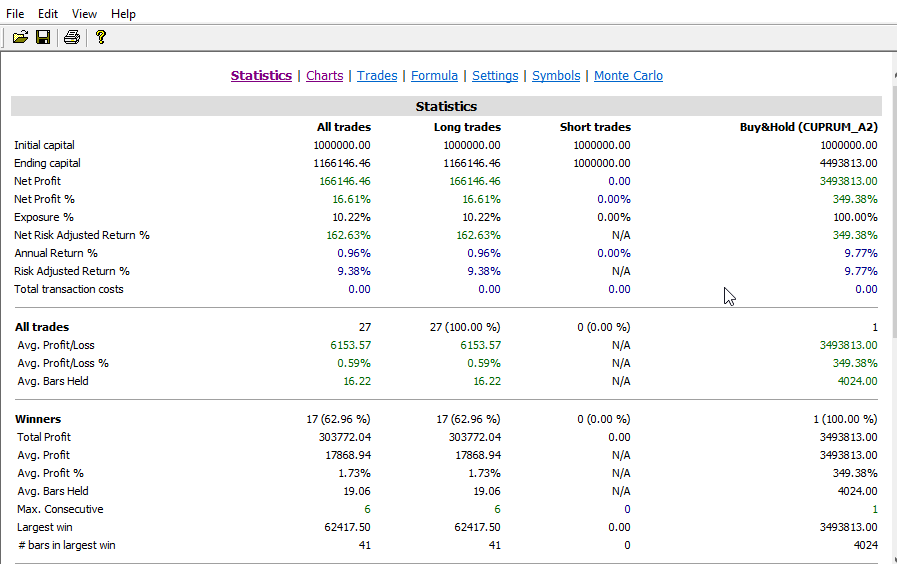The width and height of the screenshot is (897, 564).
Task: Click the bold All trades row label
Action: (x=42, y=327)
